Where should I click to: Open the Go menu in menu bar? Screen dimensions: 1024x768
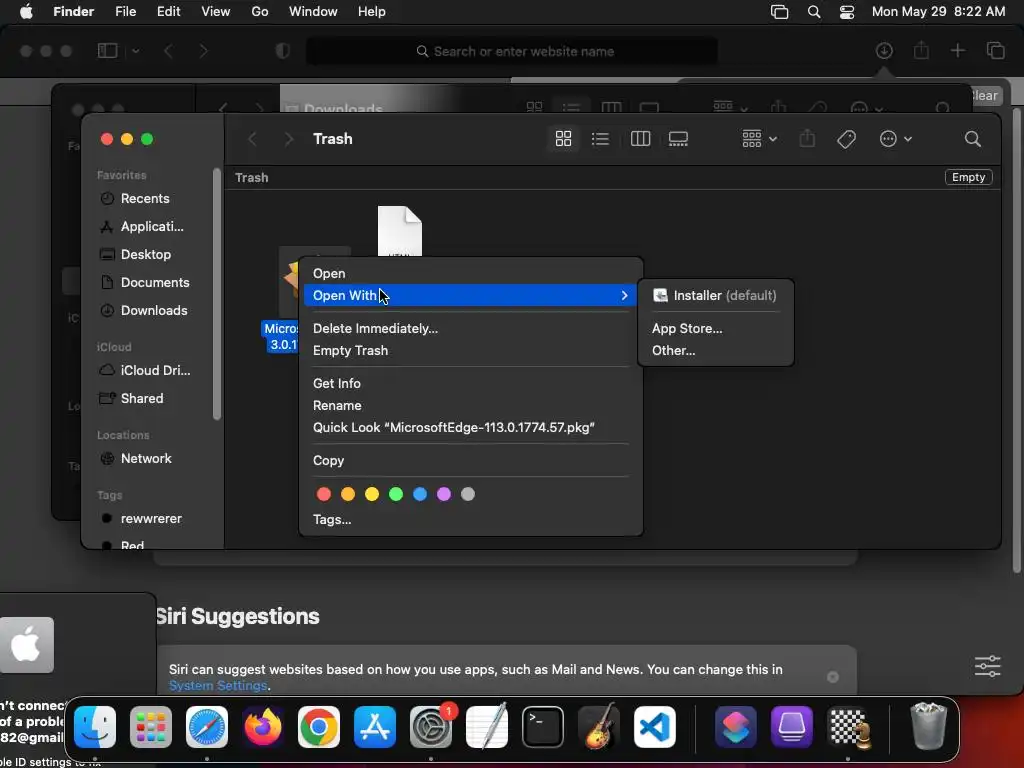click(x=259, y=12)
